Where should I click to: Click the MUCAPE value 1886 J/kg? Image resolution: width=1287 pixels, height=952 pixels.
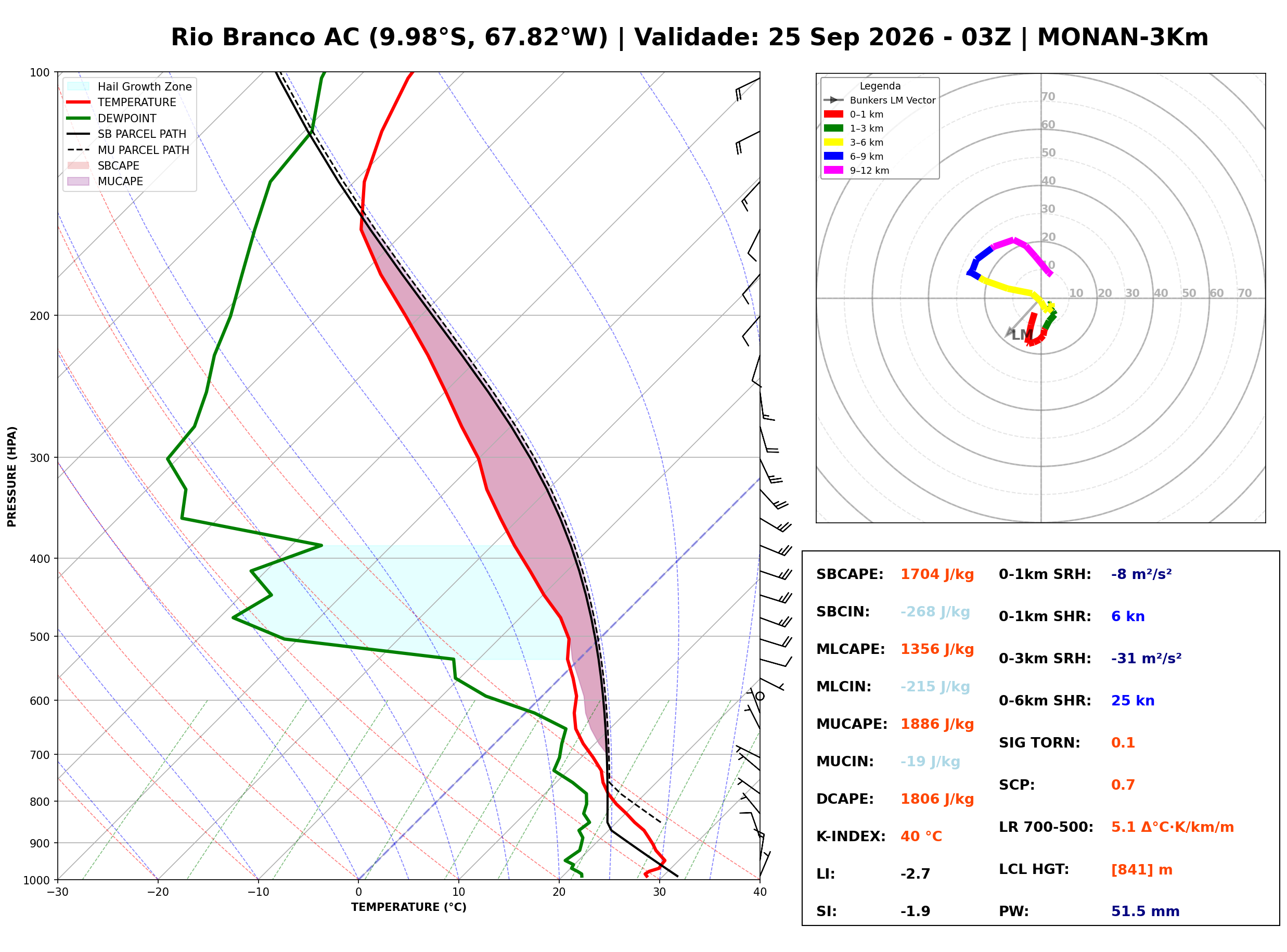coord(937,724)
